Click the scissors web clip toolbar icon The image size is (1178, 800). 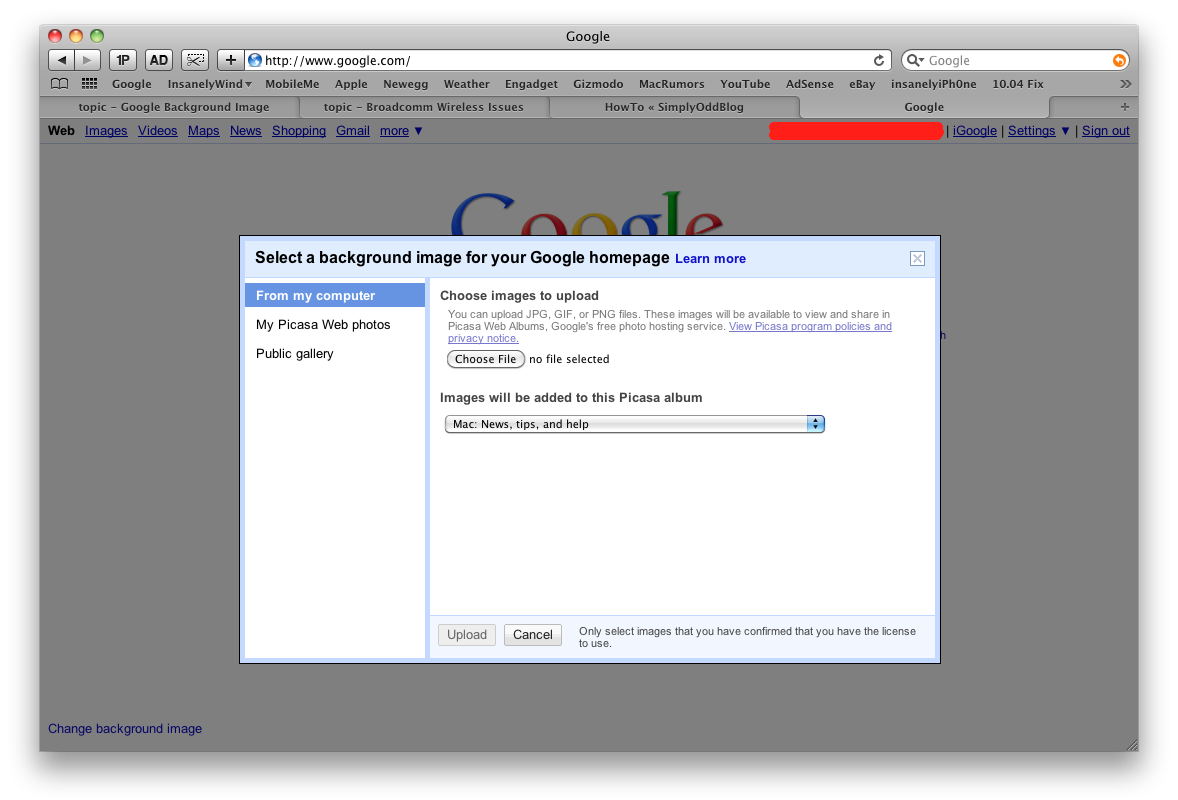(195, 60)
